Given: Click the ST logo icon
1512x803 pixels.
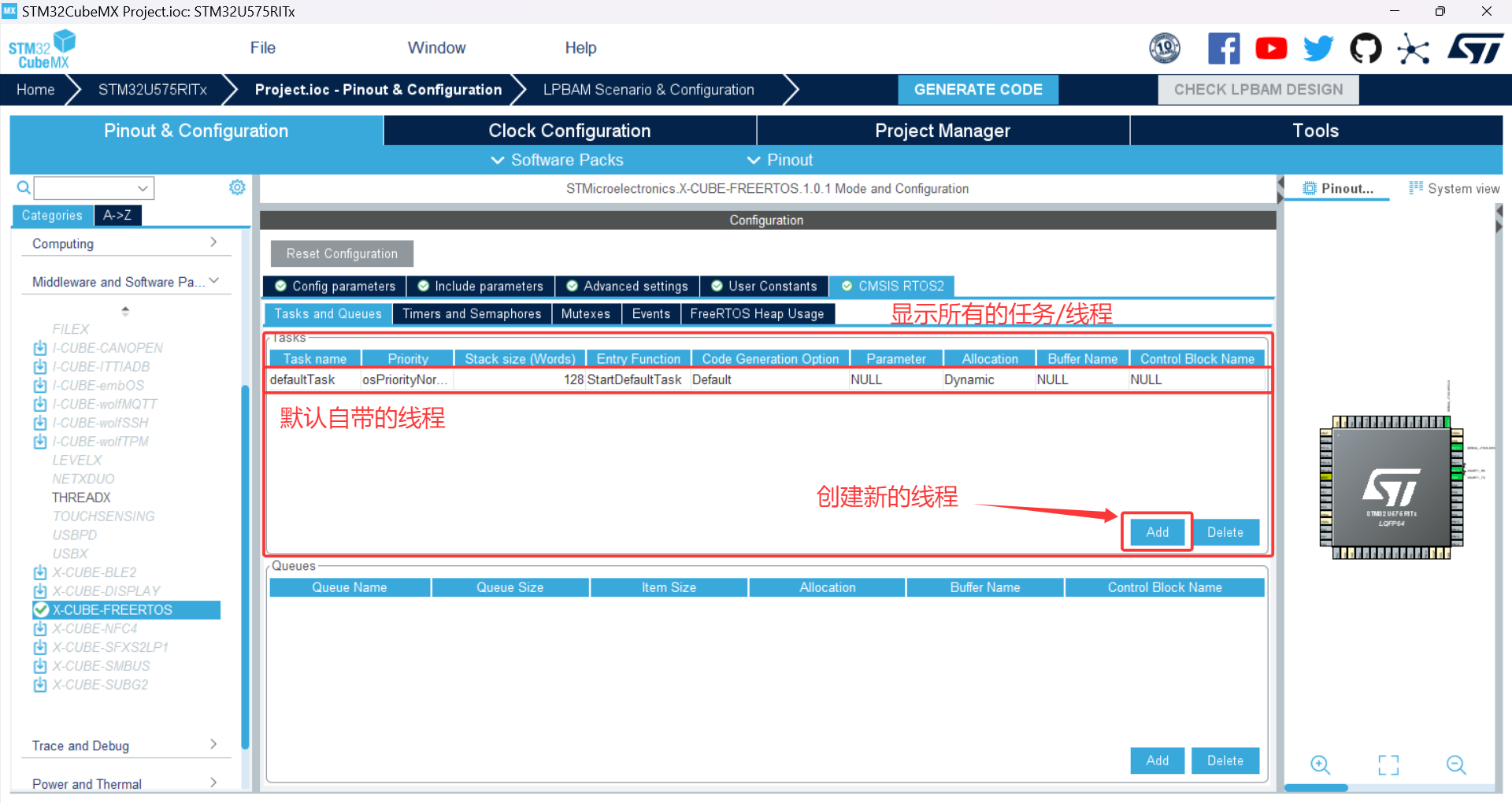Looking at the screenshot, I should point(1476,49).
